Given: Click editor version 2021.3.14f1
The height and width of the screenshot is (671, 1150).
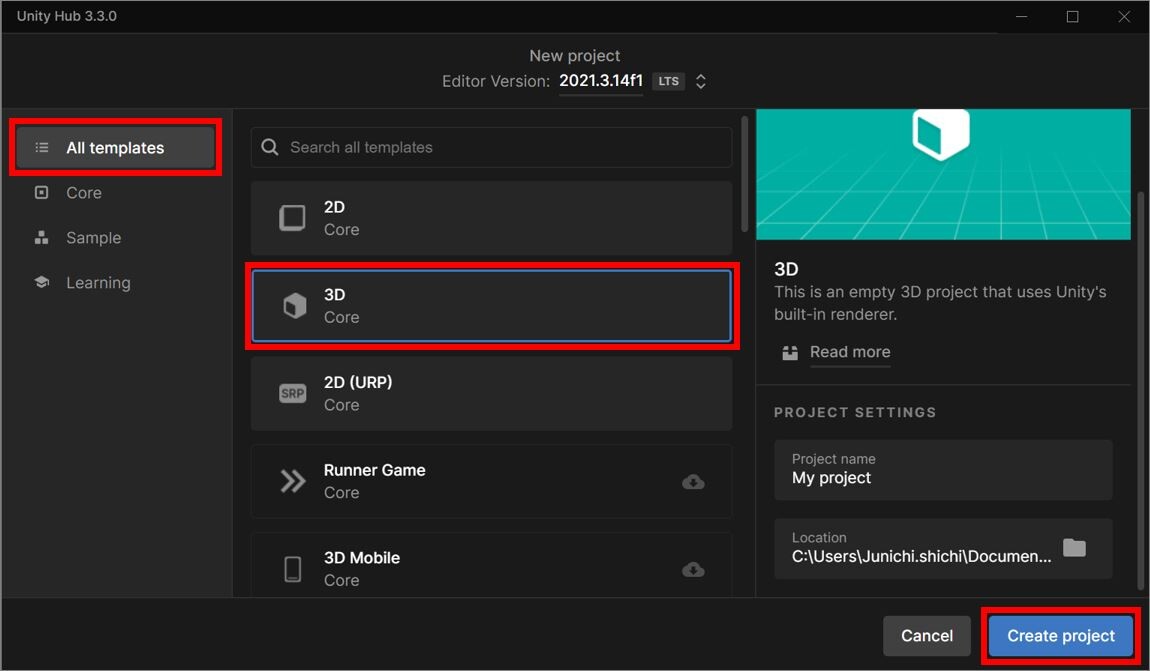Looking at the screenshot, I should point(601,81).
